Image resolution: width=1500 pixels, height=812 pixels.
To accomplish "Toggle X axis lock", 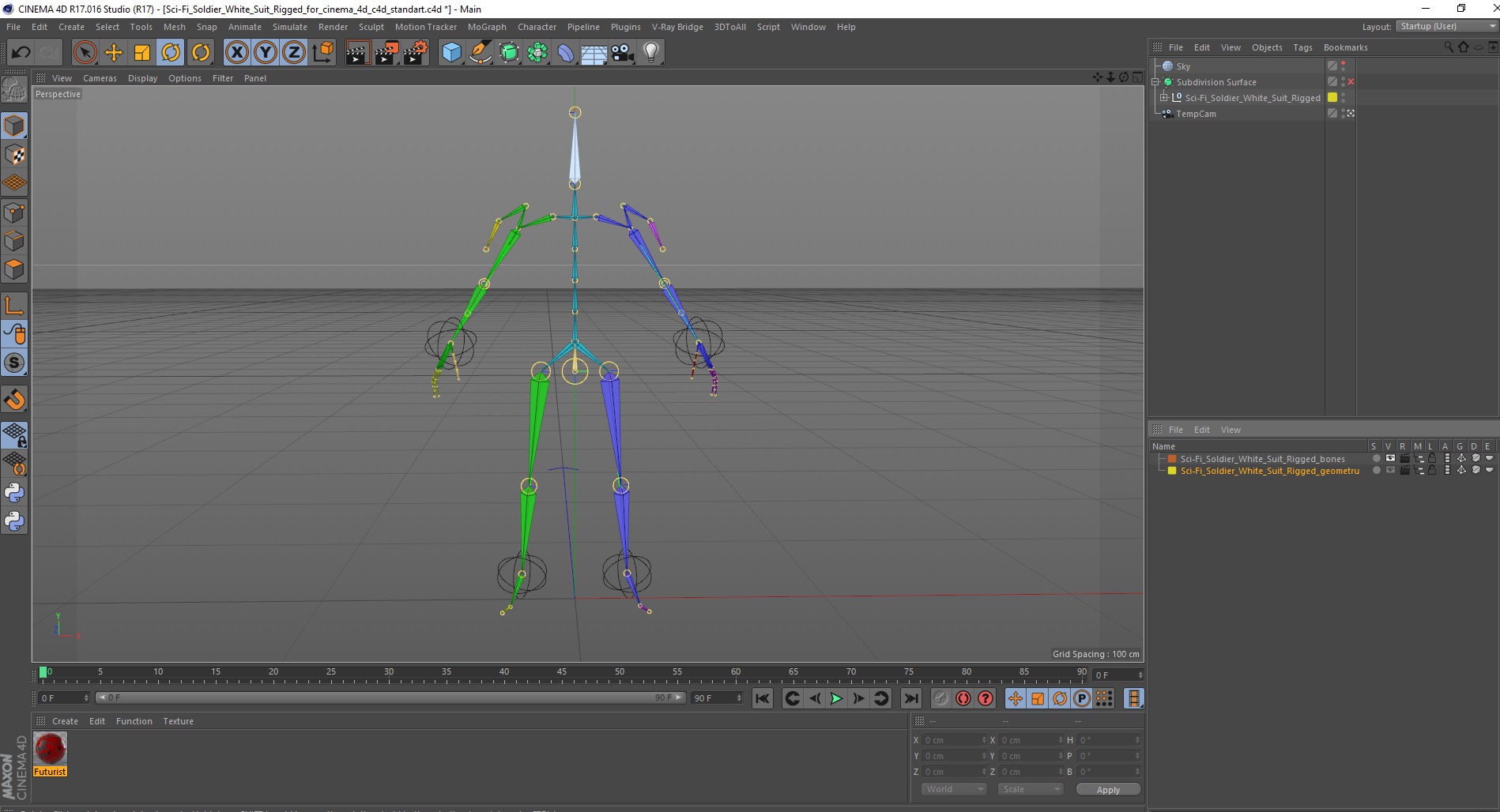I will 236,53.
